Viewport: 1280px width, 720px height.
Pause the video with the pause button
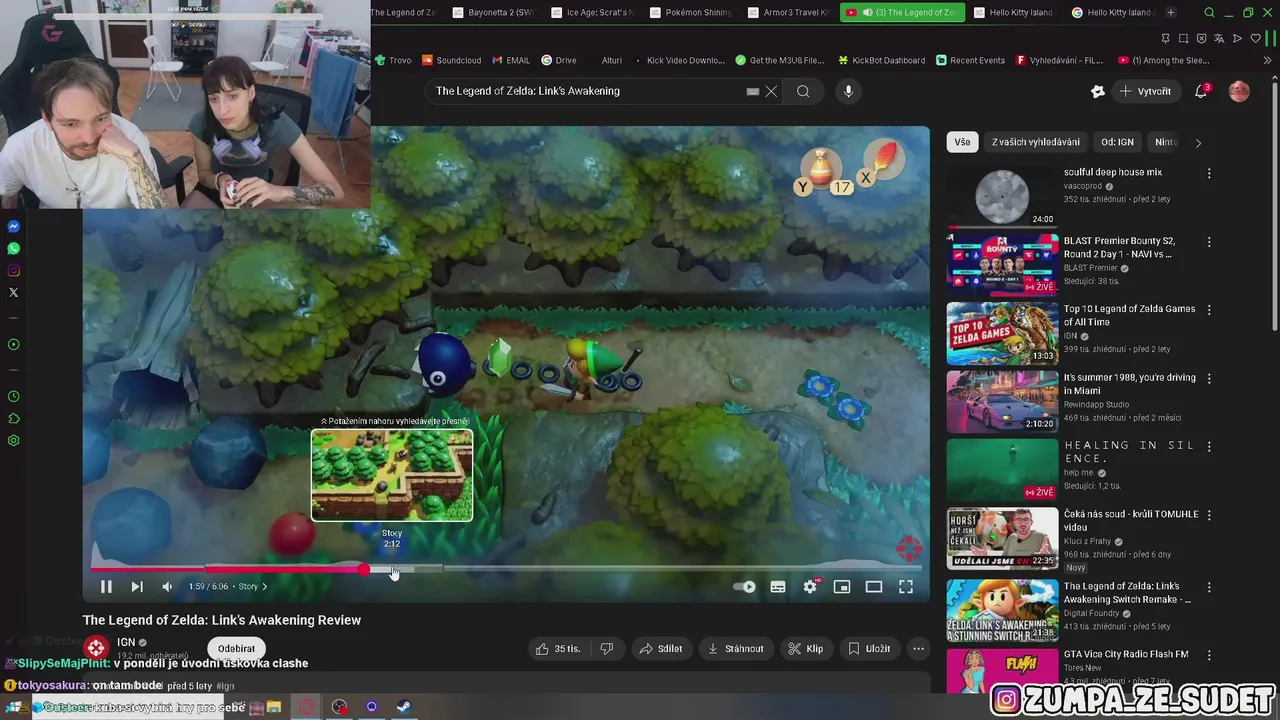click(x=106, y=587)
